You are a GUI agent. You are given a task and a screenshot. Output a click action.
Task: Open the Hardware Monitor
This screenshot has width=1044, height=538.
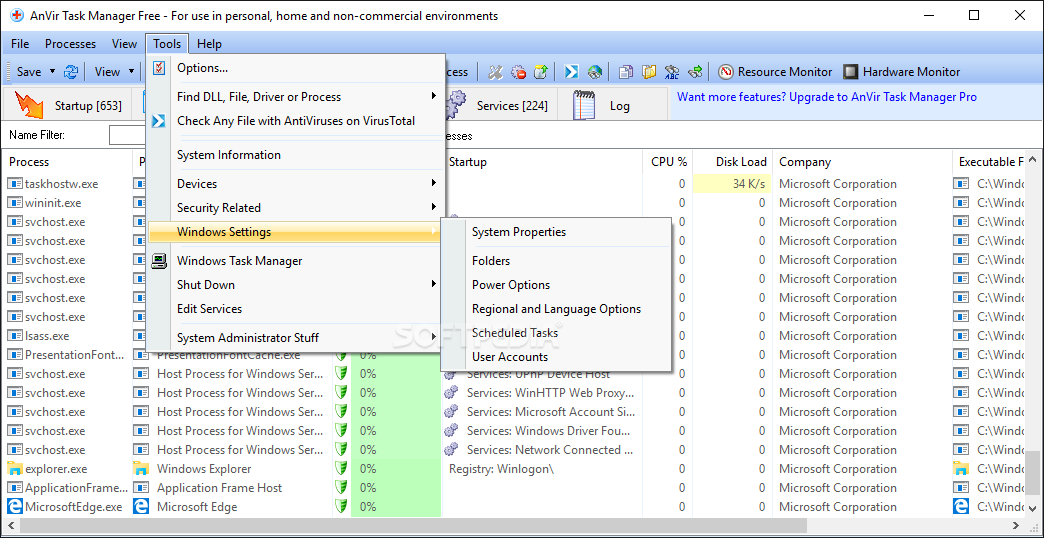click(901, 72)
